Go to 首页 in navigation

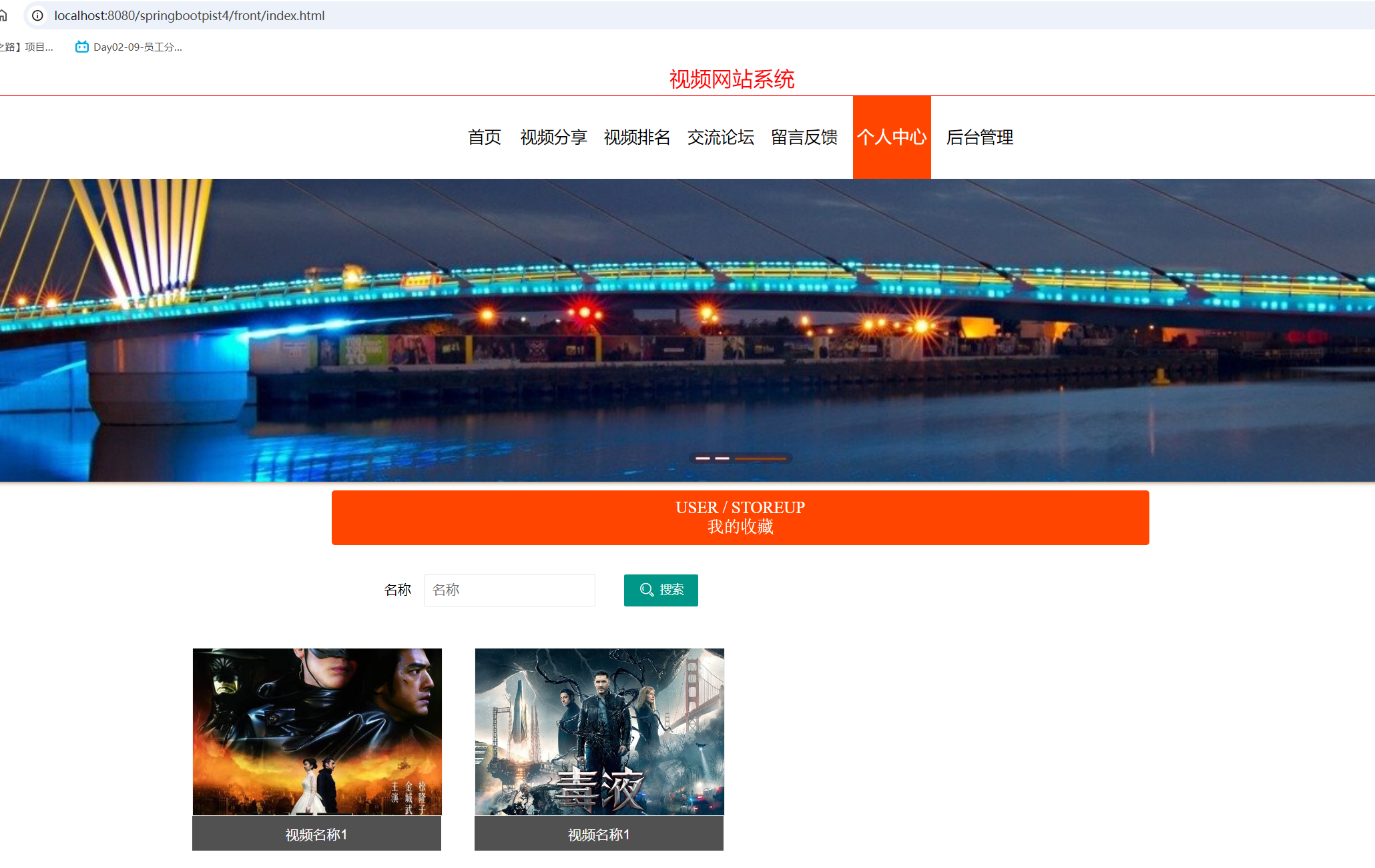click(x=485, y=137)
